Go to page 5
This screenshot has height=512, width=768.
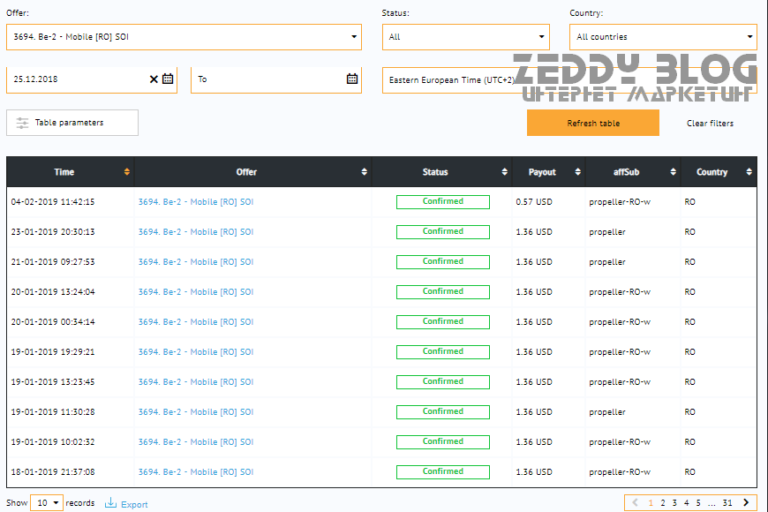tap(698, 503)
